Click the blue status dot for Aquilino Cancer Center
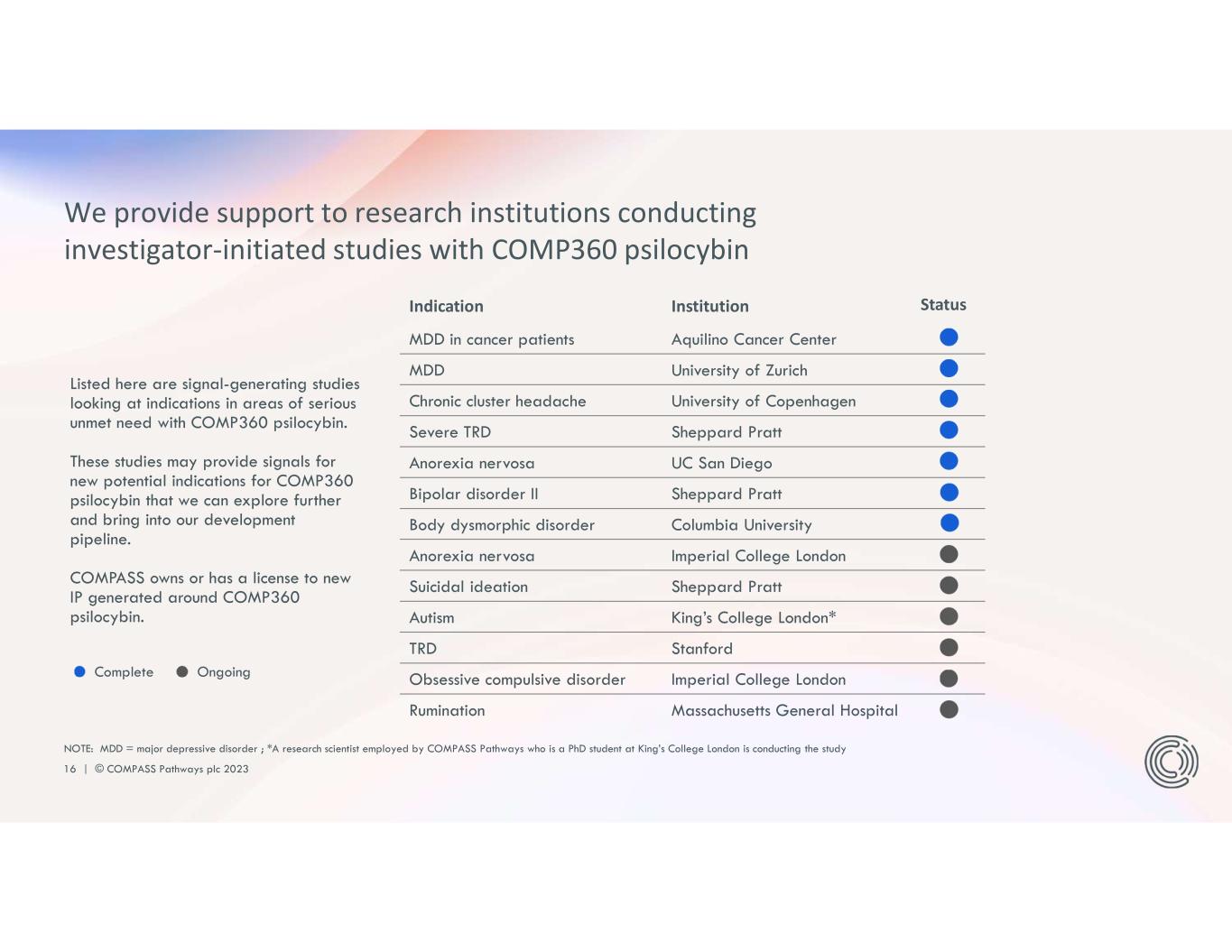The width and height of the screenshot is (1232, 952). pos(949,337)
